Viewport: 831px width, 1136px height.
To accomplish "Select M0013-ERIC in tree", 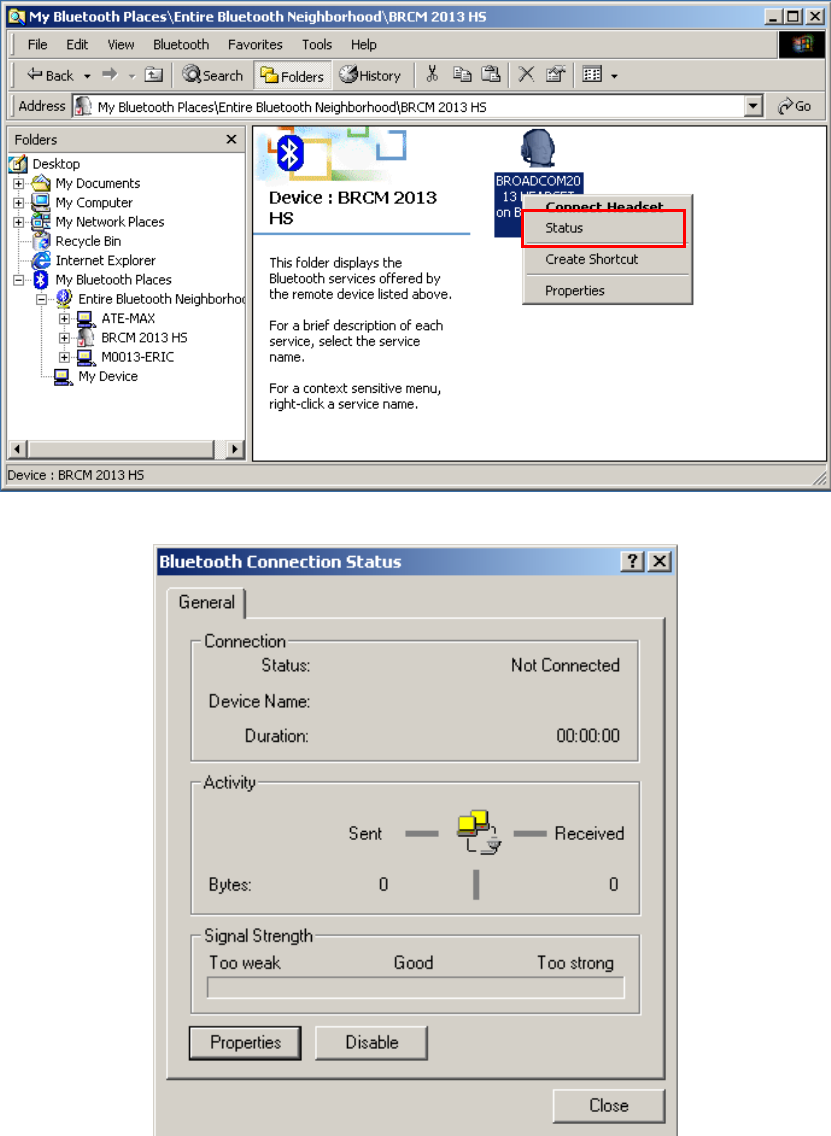I will (x=138, y=357).
